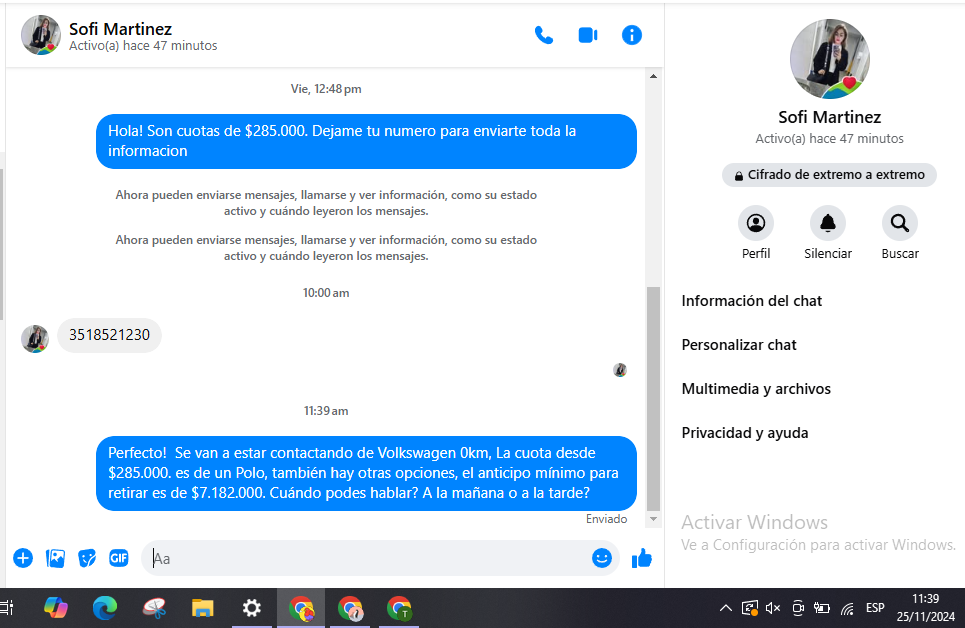
Task: Click the avatar next to 3518521230 message
Action: click(x=35, y=339)
